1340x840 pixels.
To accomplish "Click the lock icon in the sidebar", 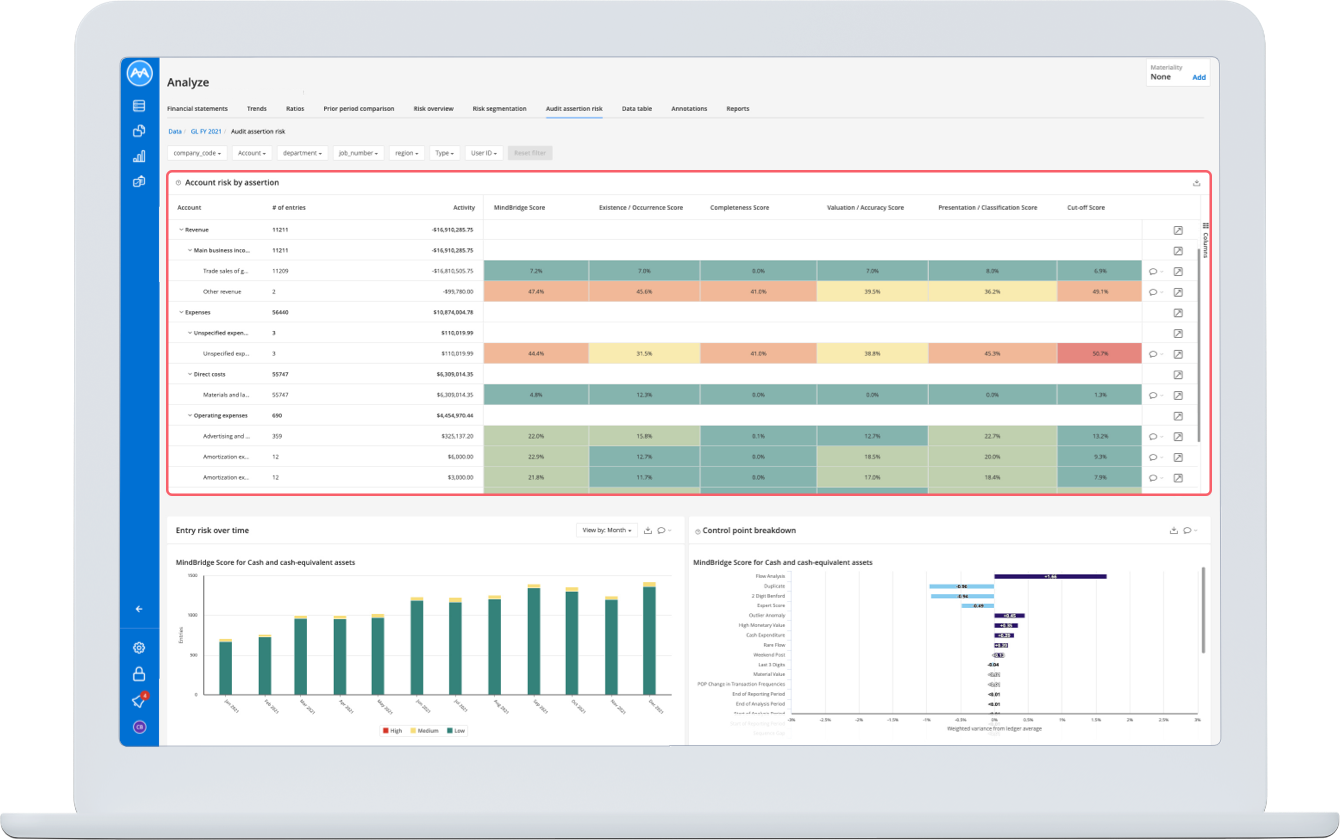I will (139, 674).
